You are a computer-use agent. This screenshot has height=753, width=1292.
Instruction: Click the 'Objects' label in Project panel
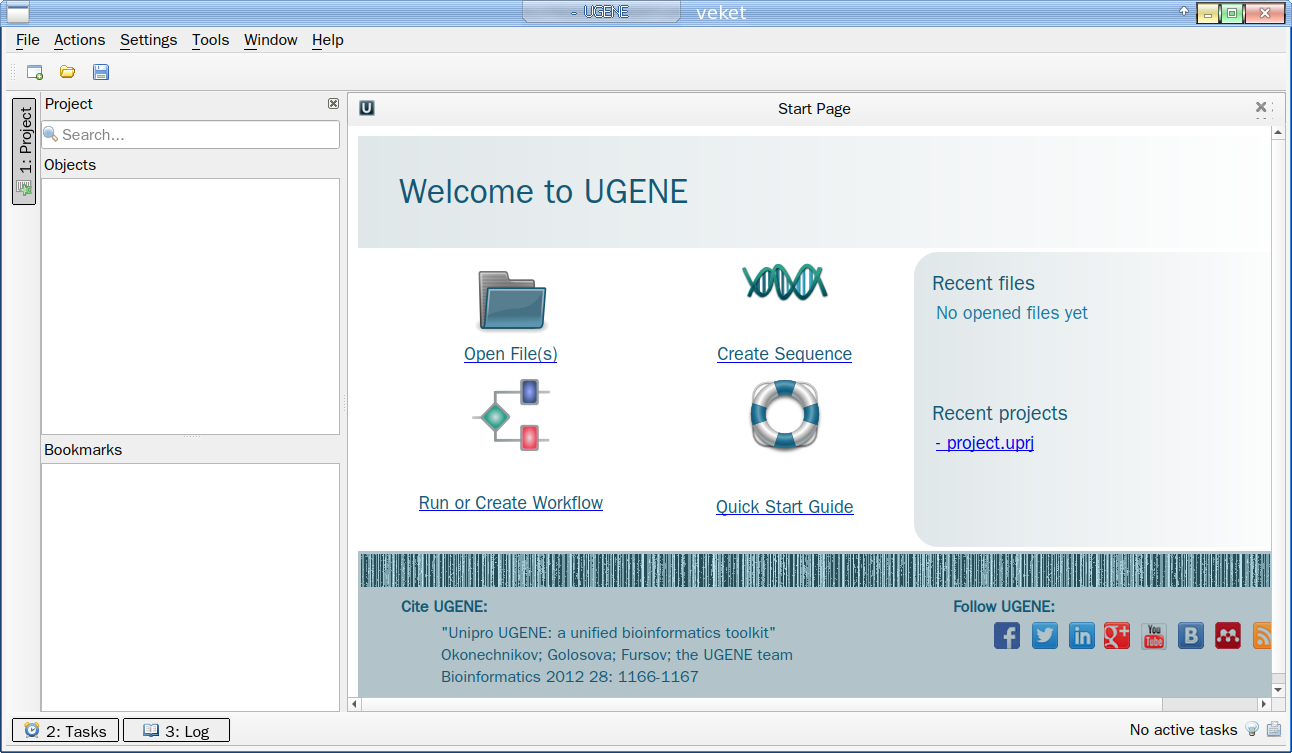(x=70, y=165)
